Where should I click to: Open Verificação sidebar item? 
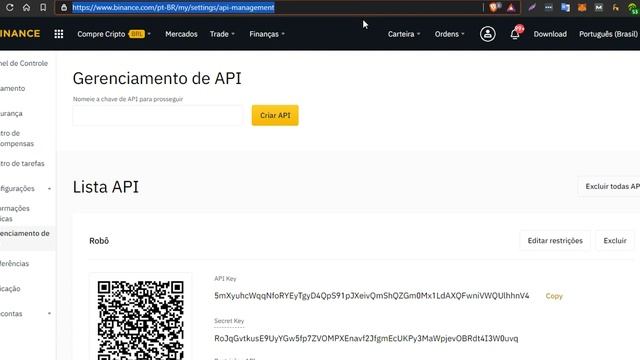[x=10, y=289]
